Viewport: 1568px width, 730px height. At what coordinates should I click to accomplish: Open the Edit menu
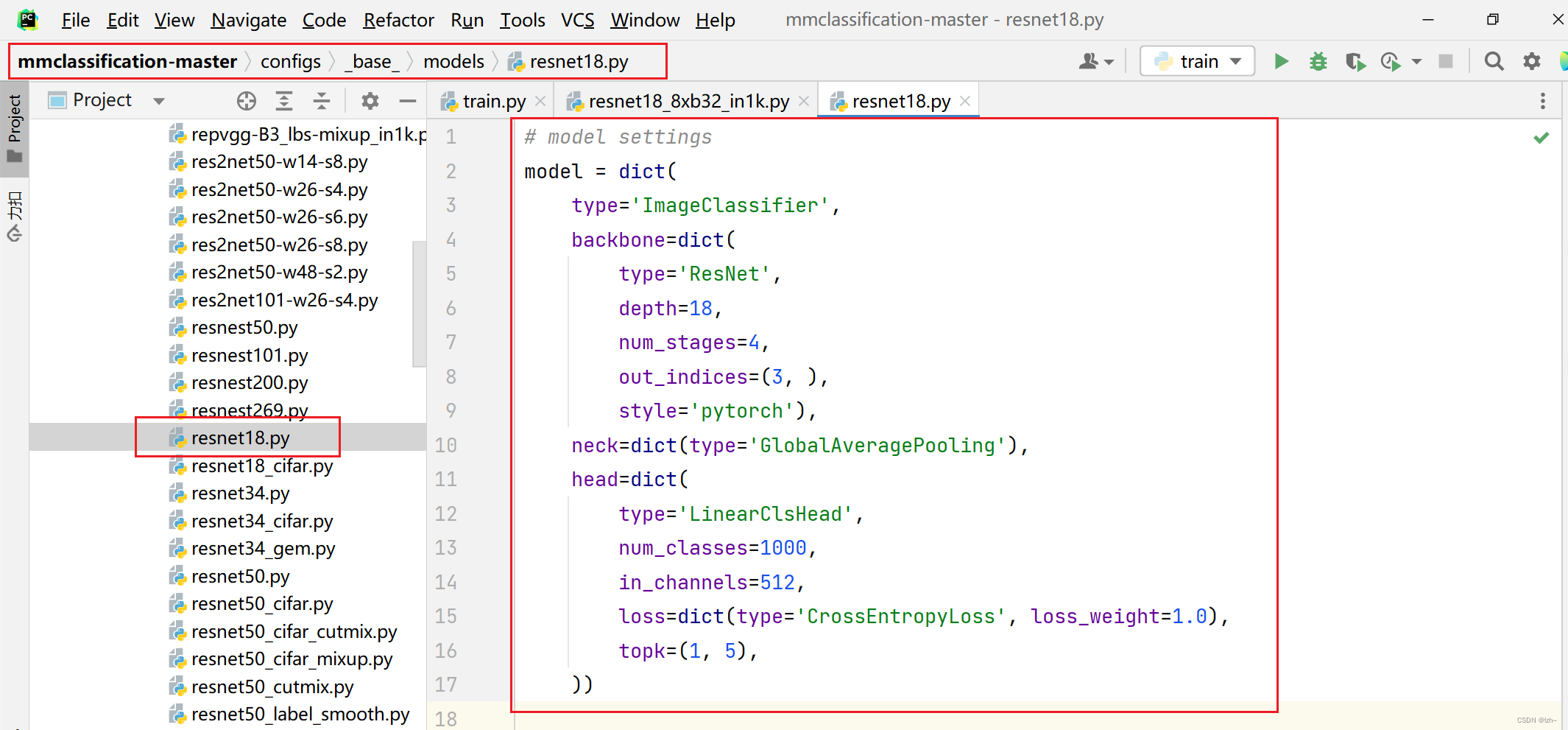click(x=123, y=20)
